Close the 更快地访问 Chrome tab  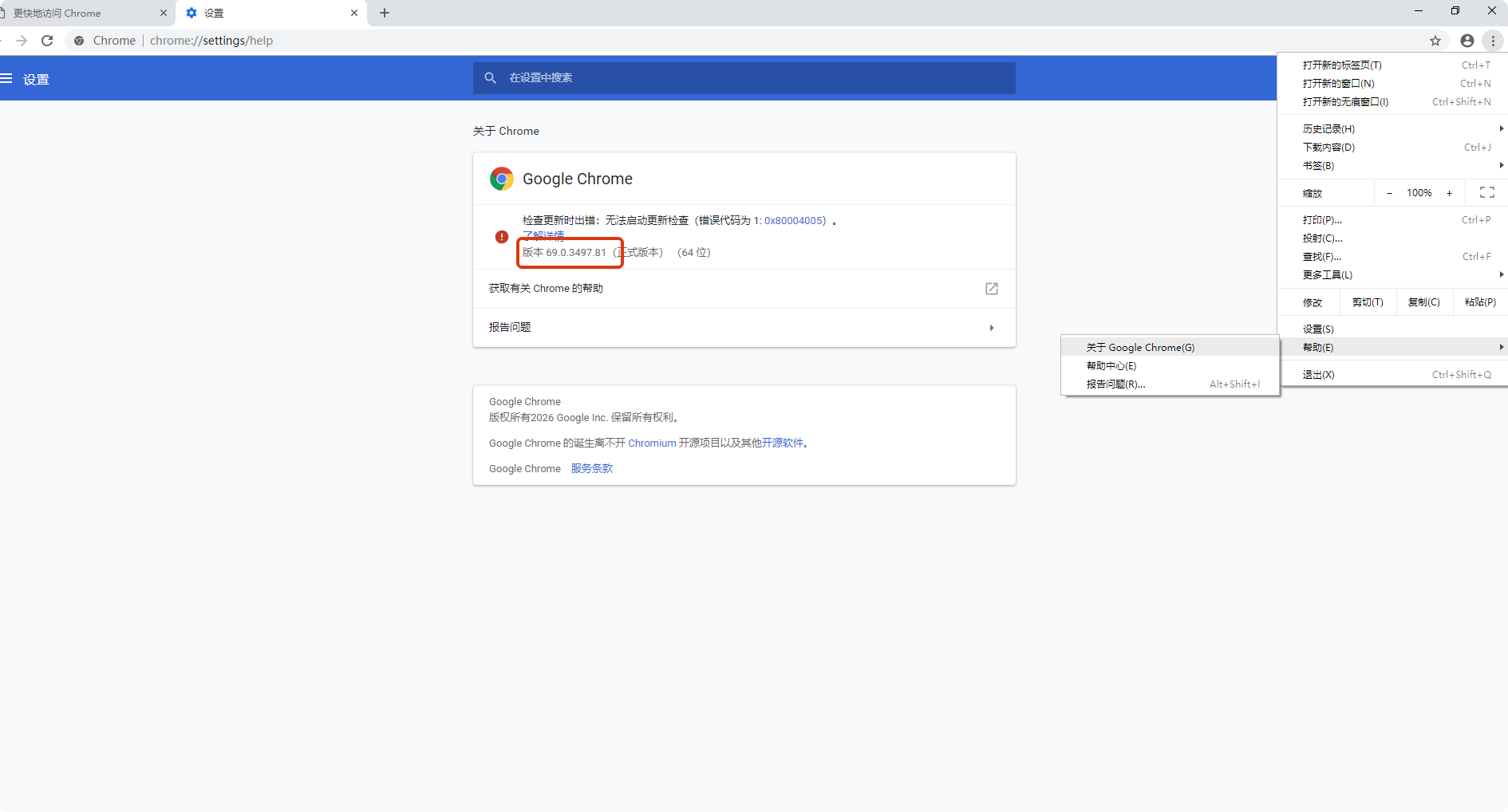tap(164, 13)
